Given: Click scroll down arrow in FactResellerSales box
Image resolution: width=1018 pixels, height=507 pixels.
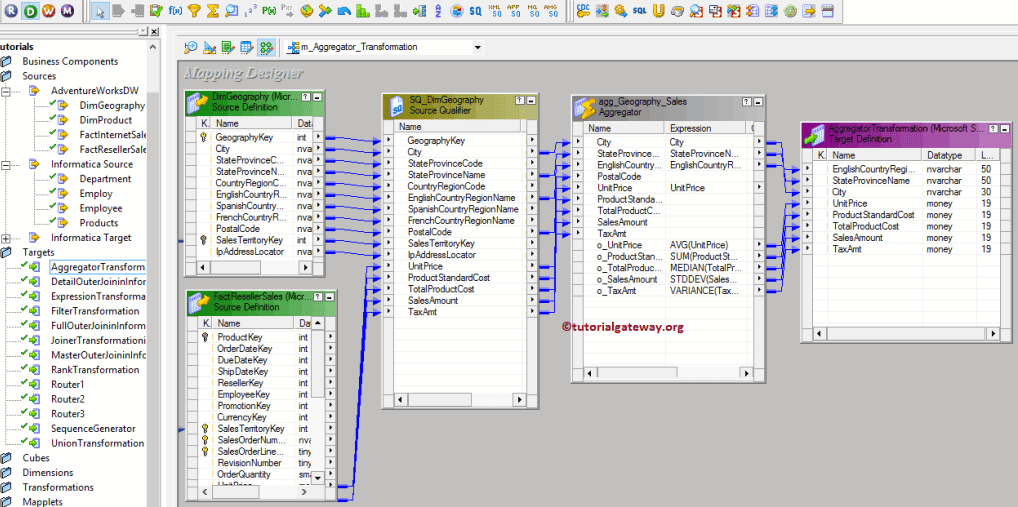Looking at the screenshot, I should pos(317,477).
